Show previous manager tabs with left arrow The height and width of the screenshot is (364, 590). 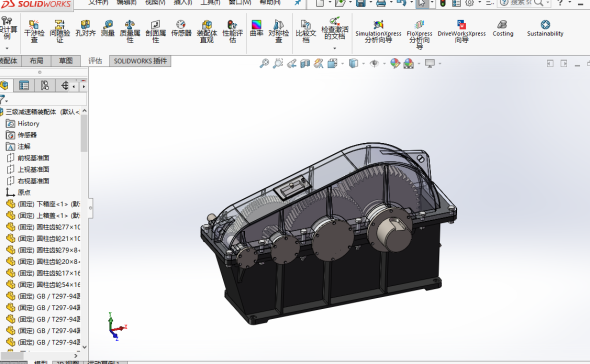pos(74,86)
